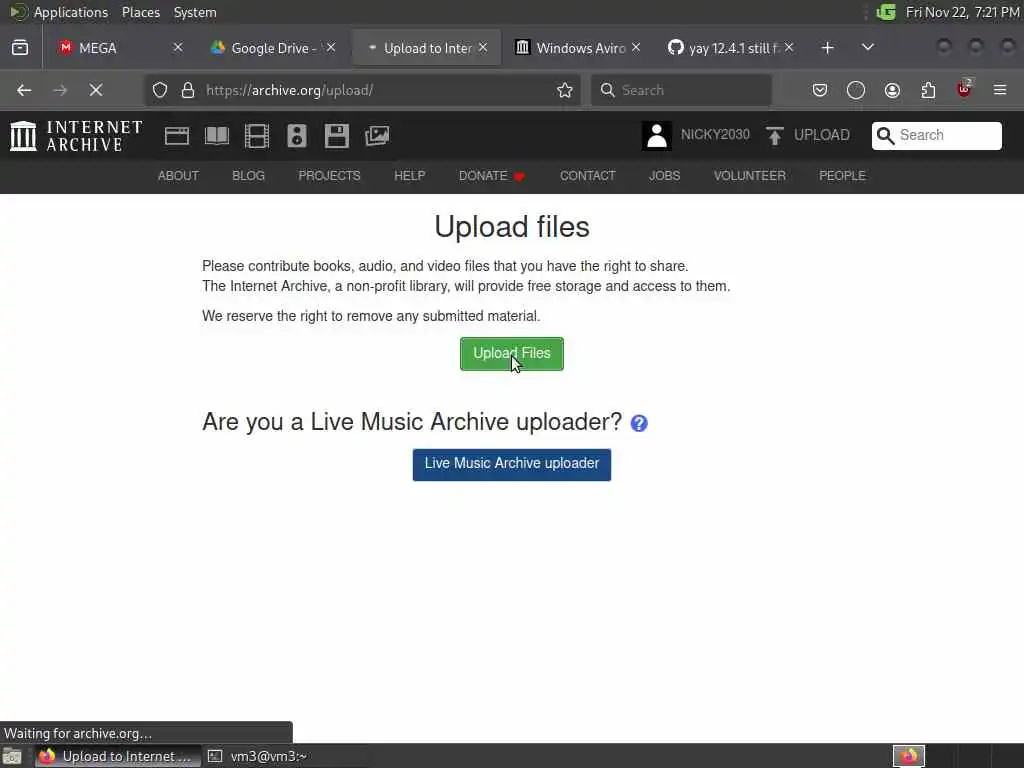Click the UPLOAD text link
1024x768 pixels.
coord(822,135)
